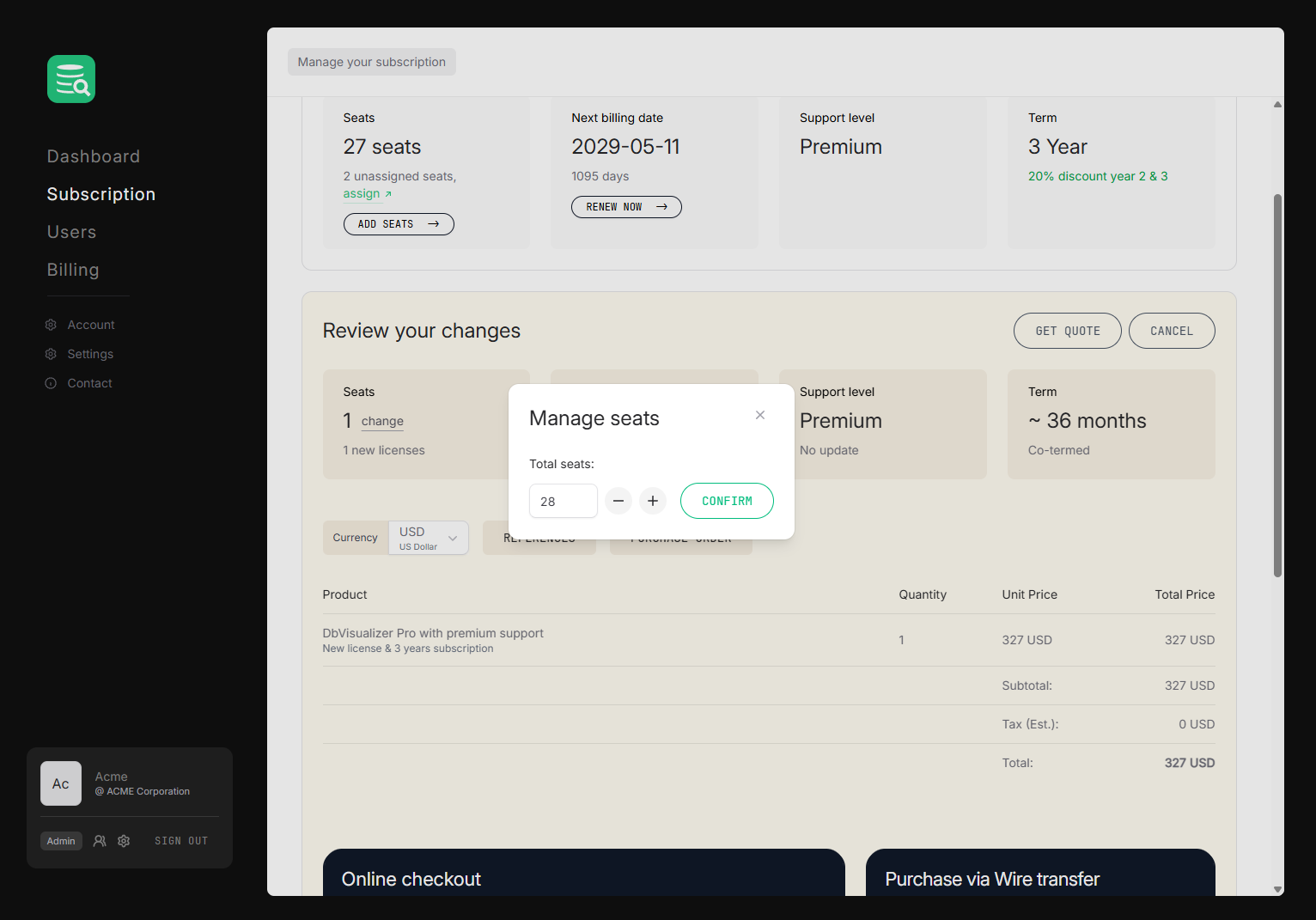Screen dimensions: 1316x920
Task: Open the Dashboard page
Action: pyautogui.click(x=94, y=156)
